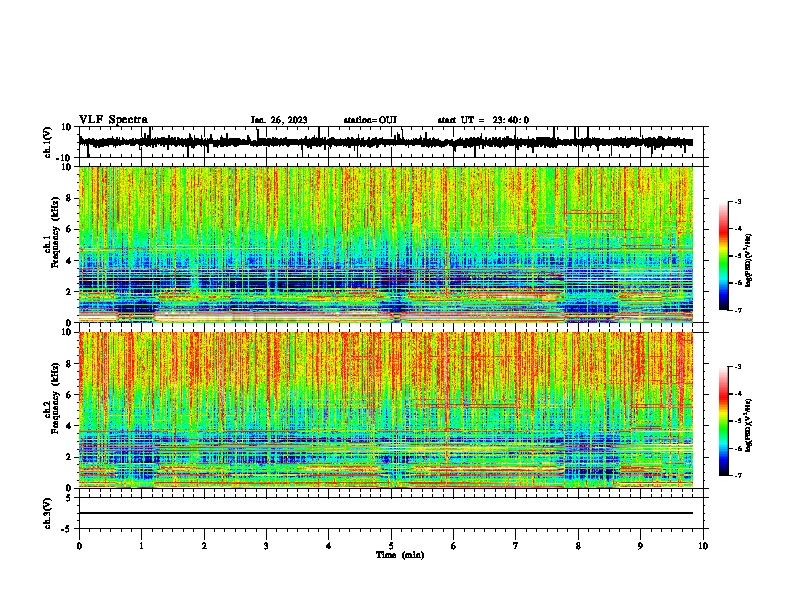Click the time axis tick label '5'
This screenshot has height=612, width=792.
(391, 546)
